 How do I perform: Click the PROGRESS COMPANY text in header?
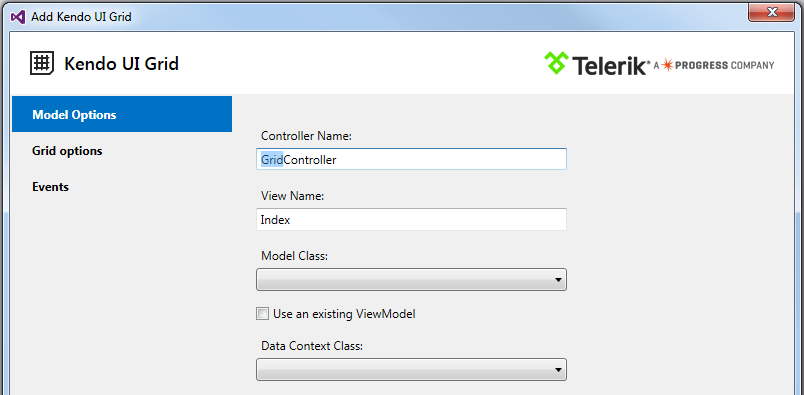[x=725, y=65]
